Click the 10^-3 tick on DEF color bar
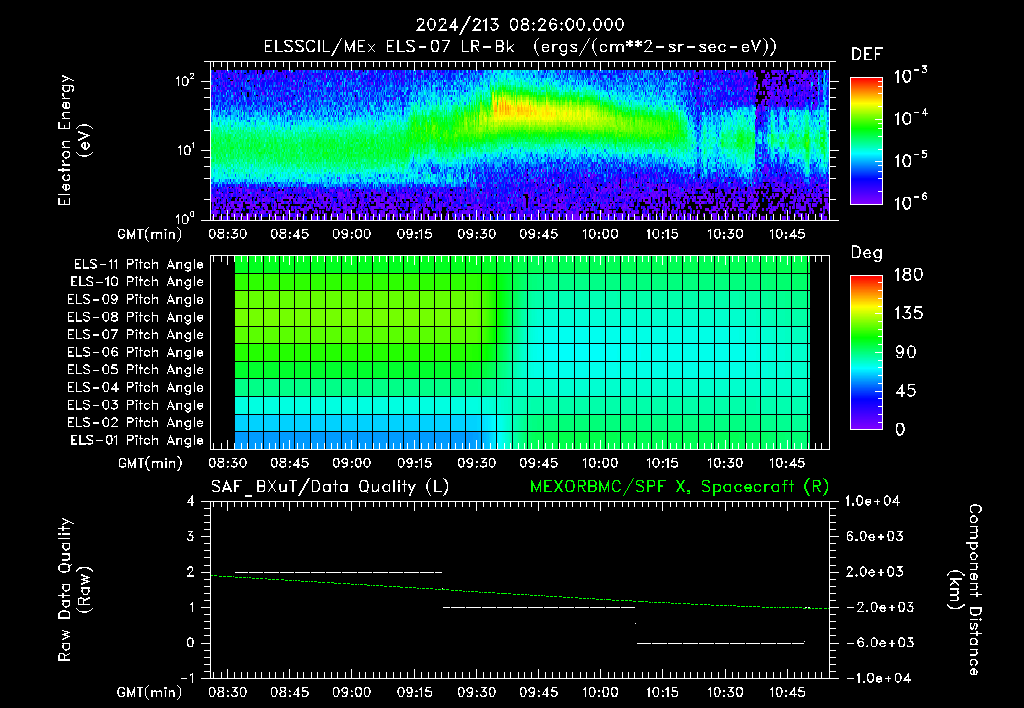 point(910,76)
